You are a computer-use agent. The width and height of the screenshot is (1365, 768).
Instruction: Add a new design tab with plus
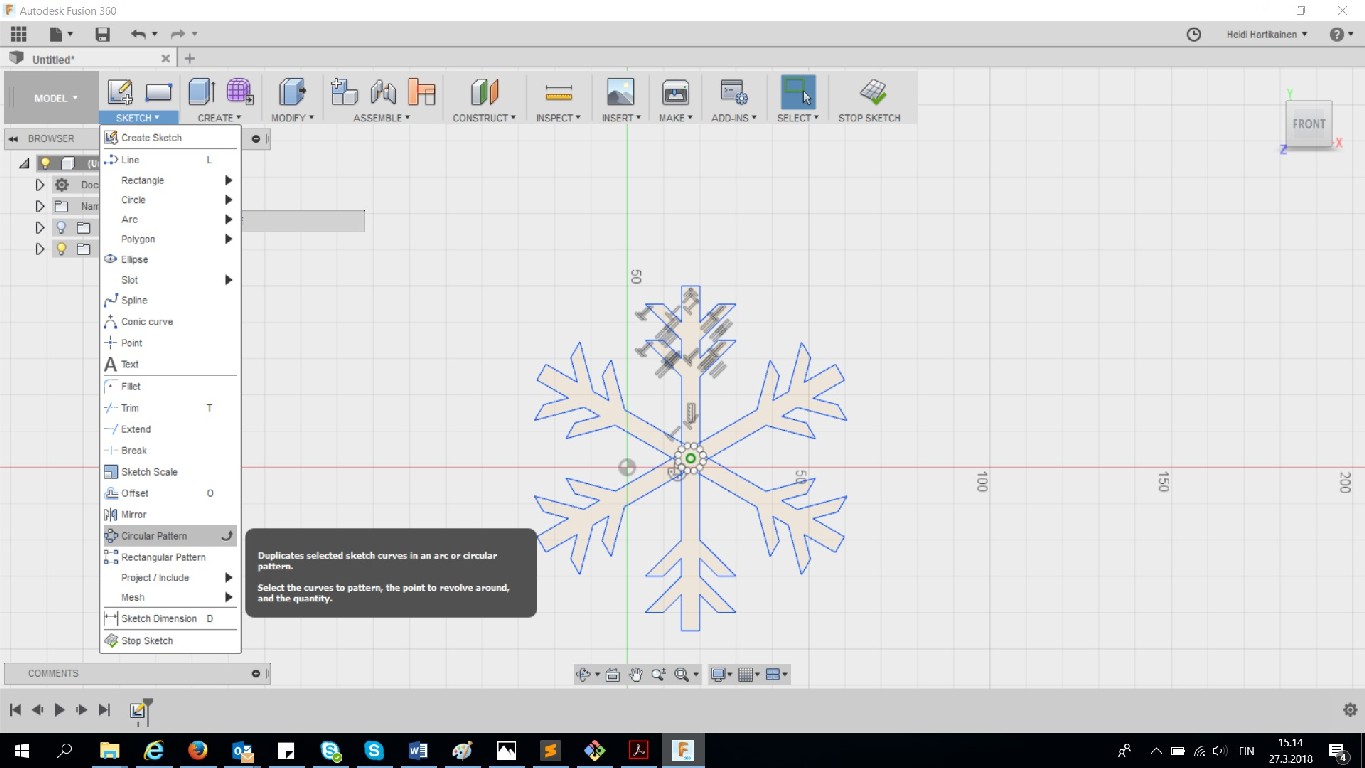click(190, 59)
